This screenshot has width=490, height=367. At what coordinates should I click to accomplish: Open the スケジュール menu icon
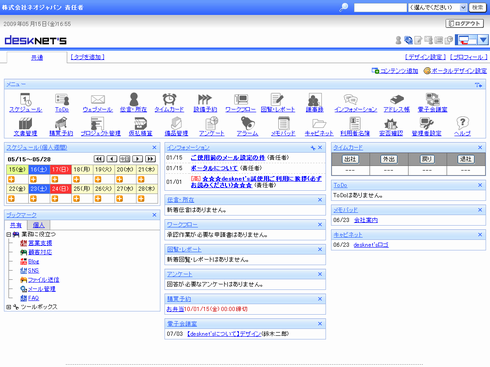(25, 99)
